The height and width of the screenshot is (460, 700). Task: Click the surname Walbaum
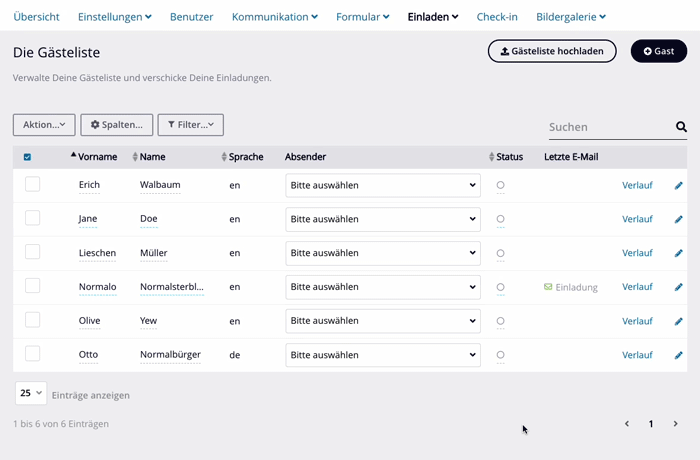[160, 185]
